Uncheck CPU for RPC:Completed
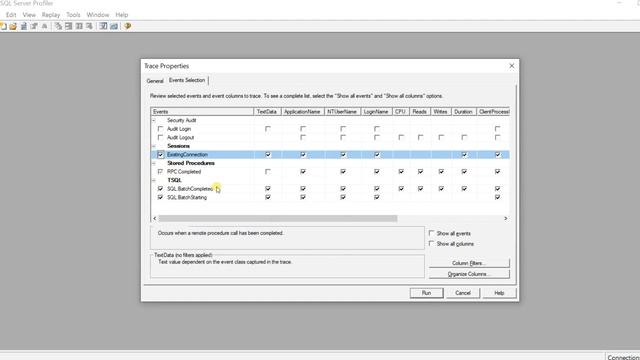640x360 pixels. [401, 171]
